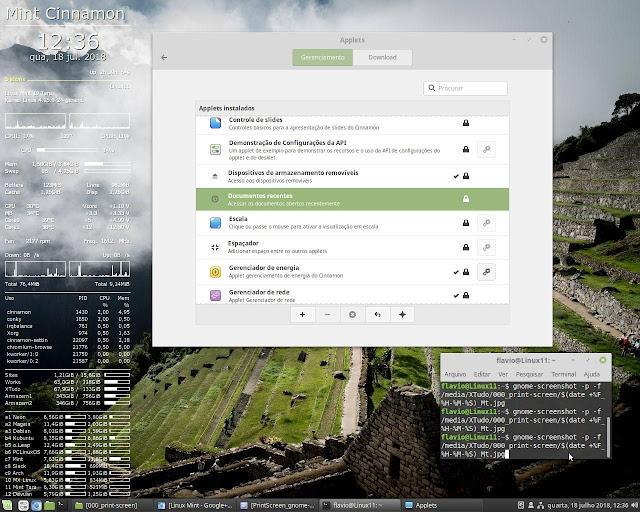Switch to flavio@Linux11 taskbar window
Screen dimensions: 640x512
point(360,505)
